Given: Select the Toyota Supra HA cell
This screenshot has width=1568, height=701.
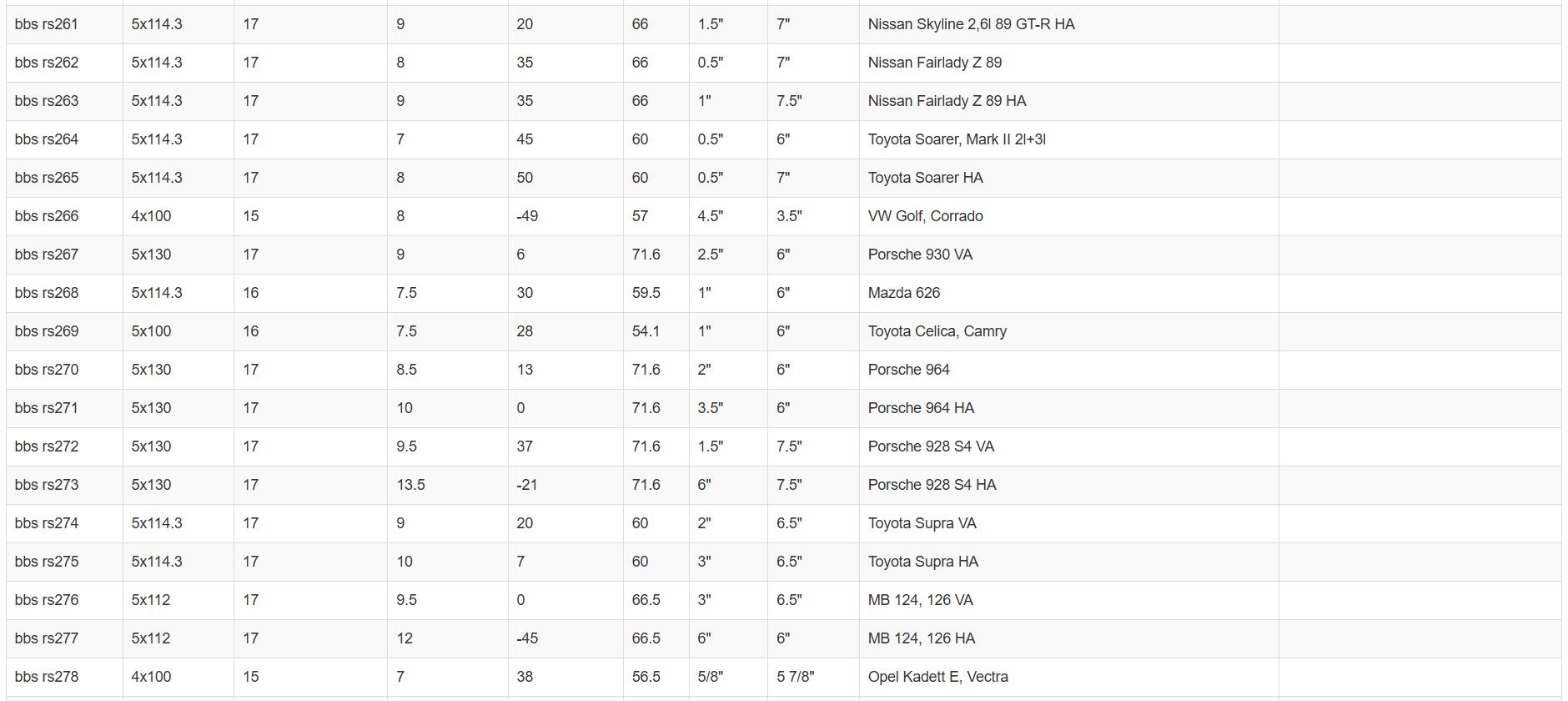Looking at the screenshot, I should (x=1068, y=562).
